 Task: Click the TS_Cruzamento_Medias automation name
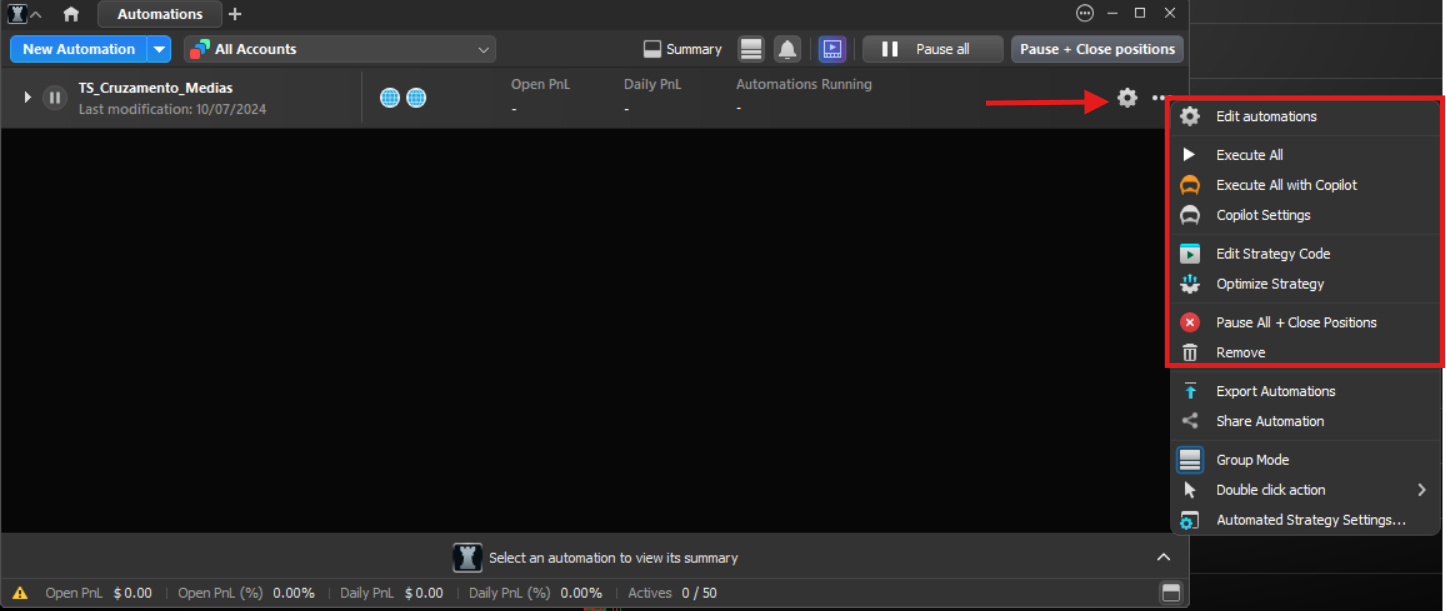[x=156, y=88]
